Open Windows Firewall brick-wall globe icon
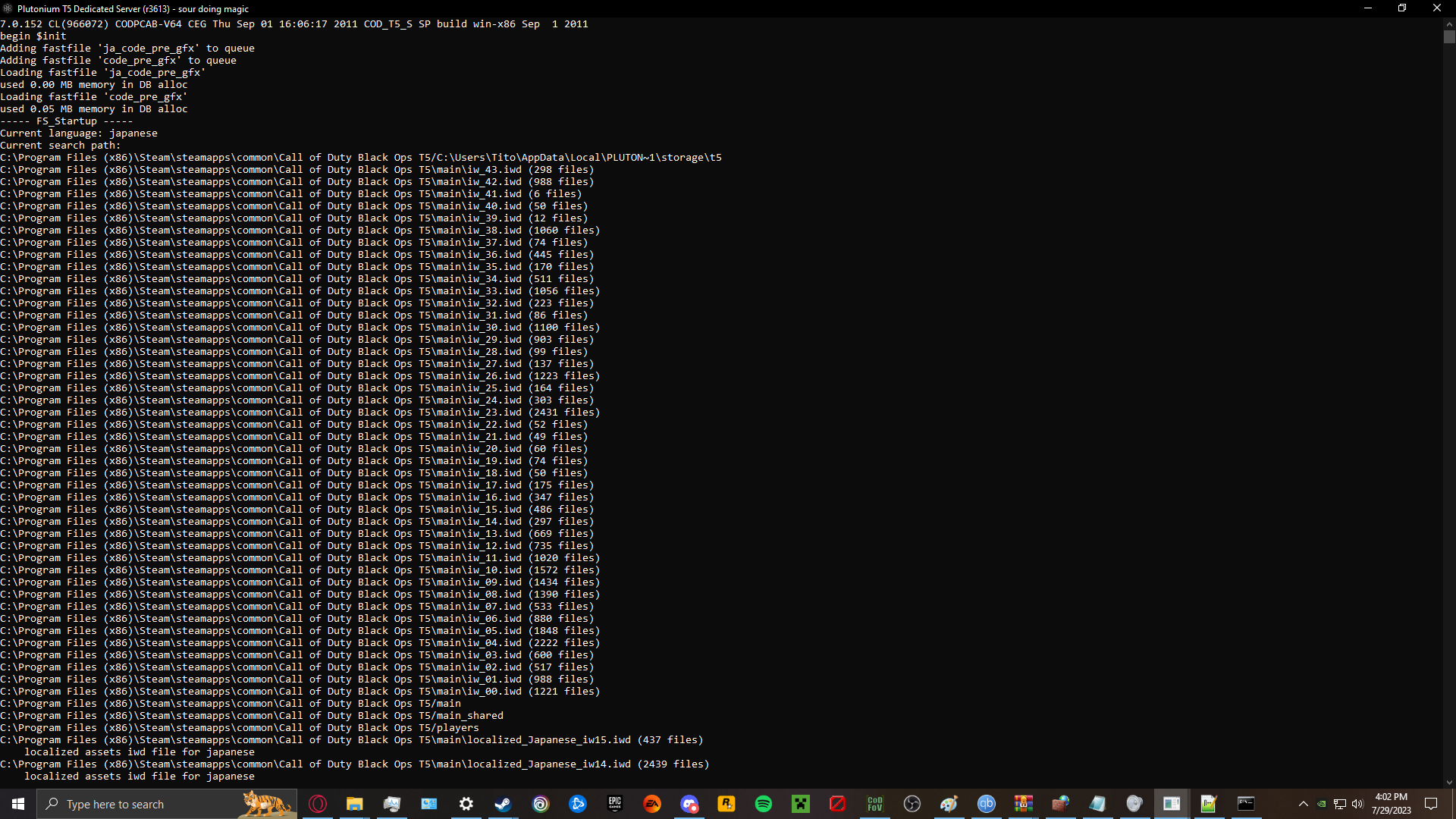Image resolution: width=1456 pixels, height=819 pixels. tap(1061, 804)
